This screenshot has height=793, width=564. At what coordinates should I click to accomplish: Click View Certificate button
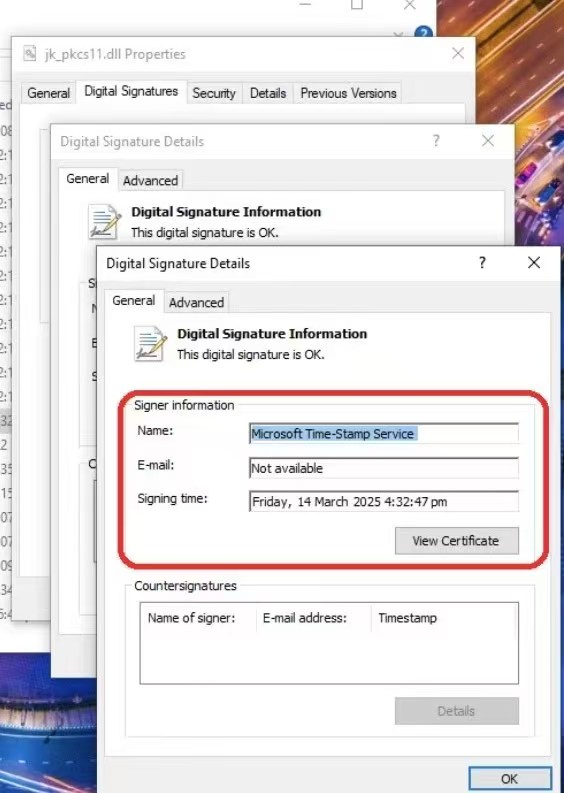456,541
